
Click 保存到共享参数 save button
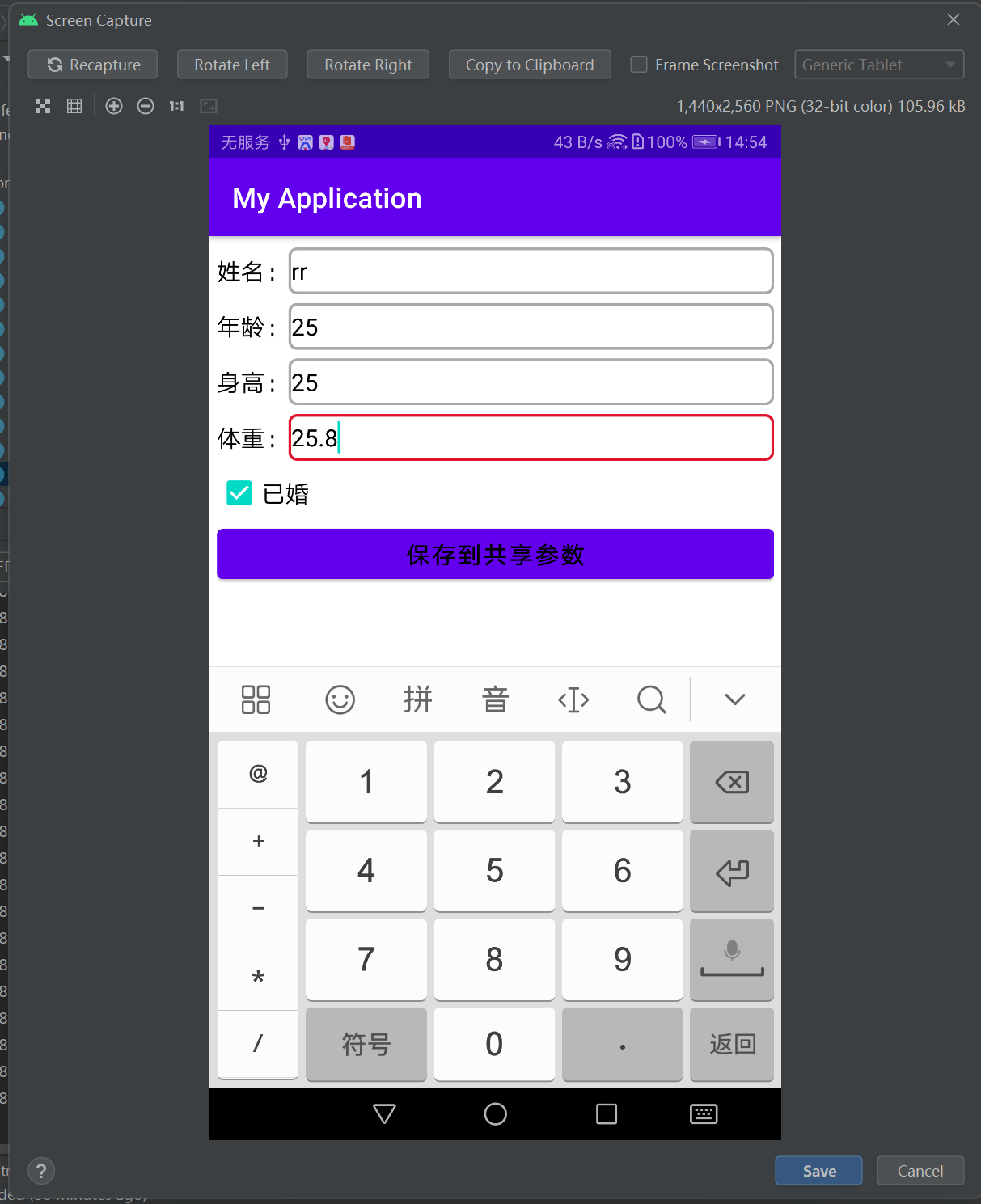point(495,554)
